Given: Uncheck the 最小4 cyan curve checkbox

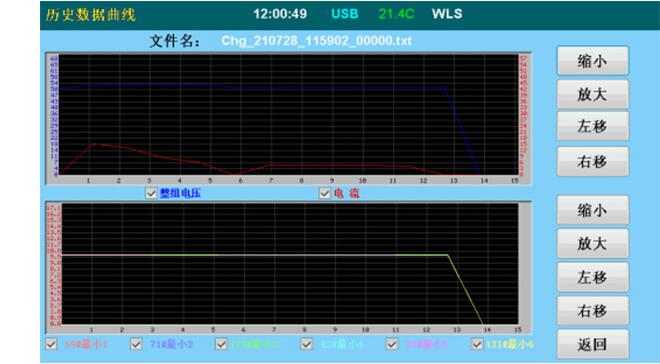Looking at the screenshot, I should click(306, 344).
